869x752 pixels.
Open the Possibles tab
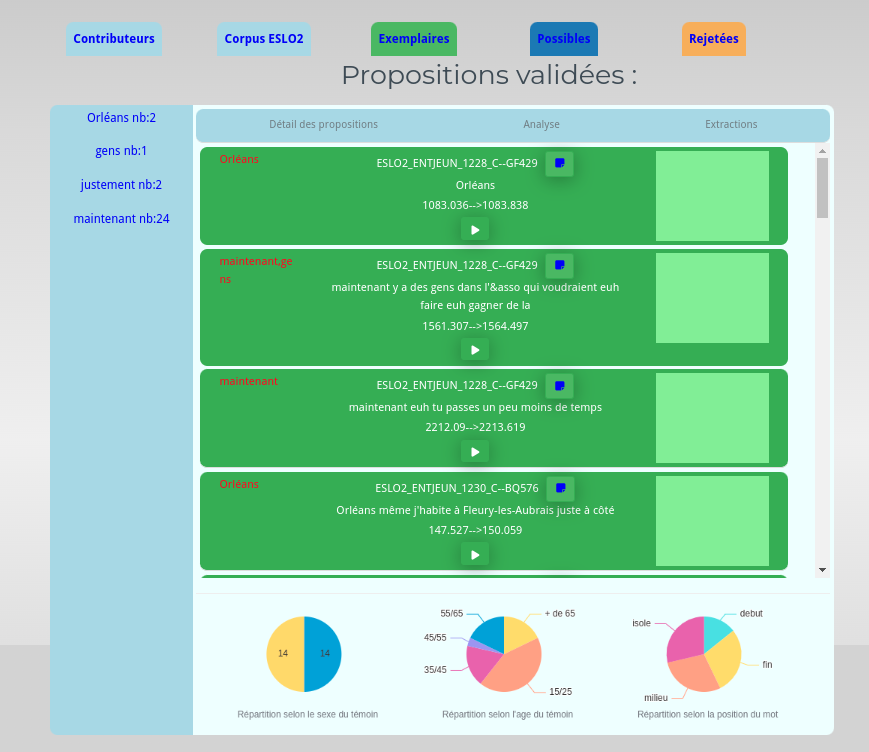(x=564, y=39)
